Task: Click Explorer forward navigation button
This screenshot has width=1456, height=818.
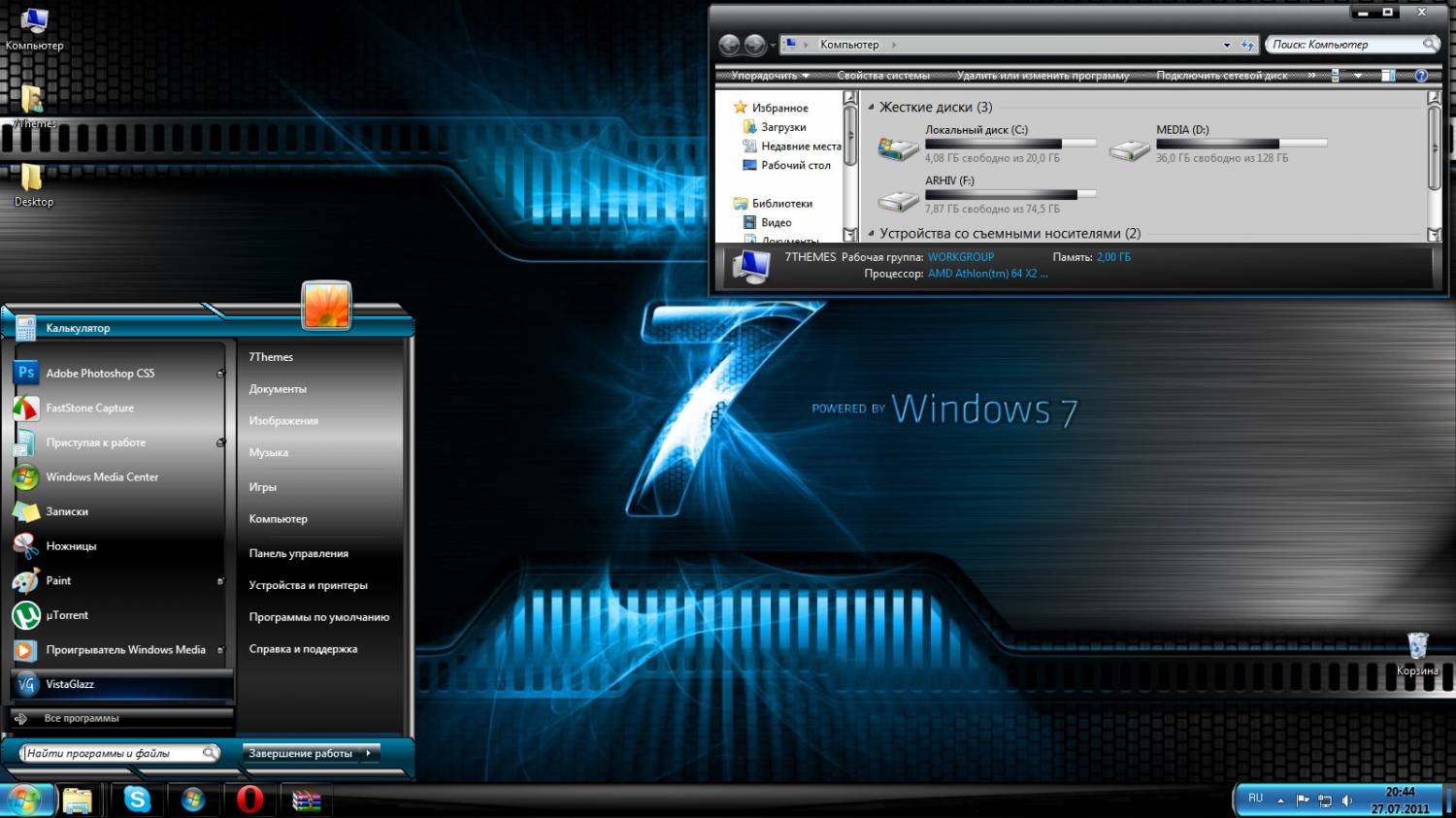Action: (x=755, y=45)
